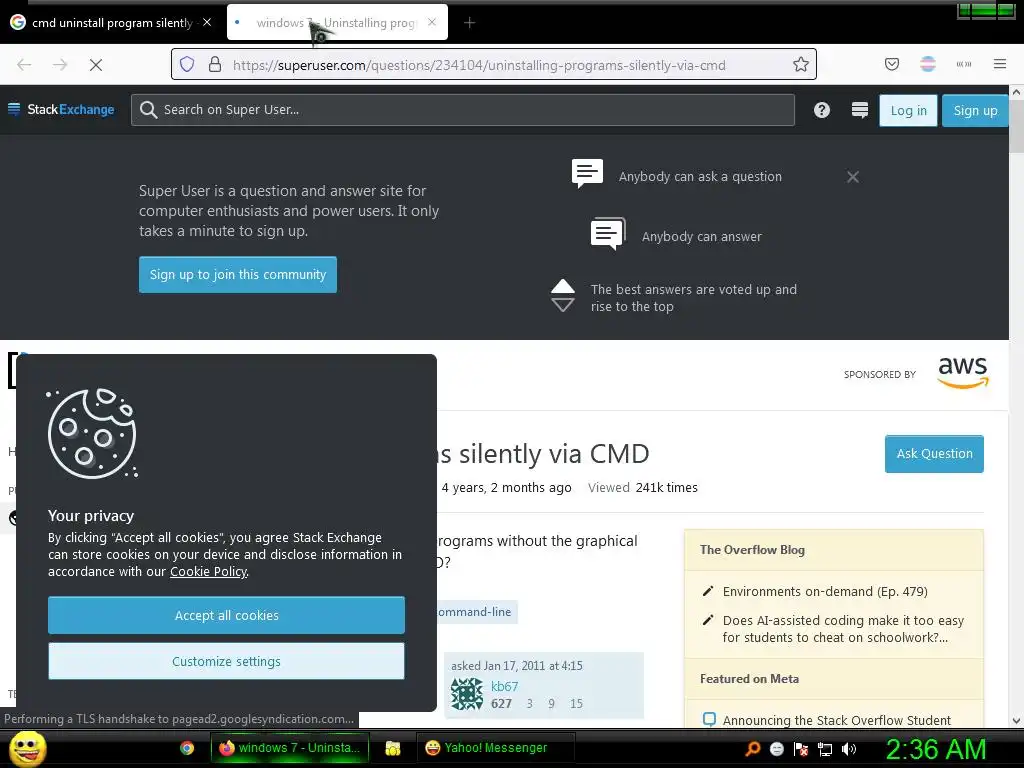Click the striped round extension icon in toolbar
This screenshot has height=768, width=1024.
point(928,64)
